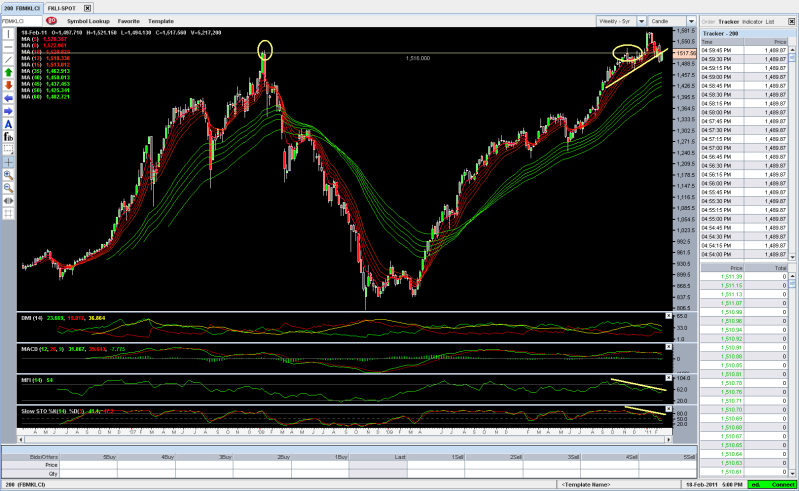Close the MFI (14) indicator pane
Image resolution: width=799 pixels, height=491 pixels.
point(669,378)
